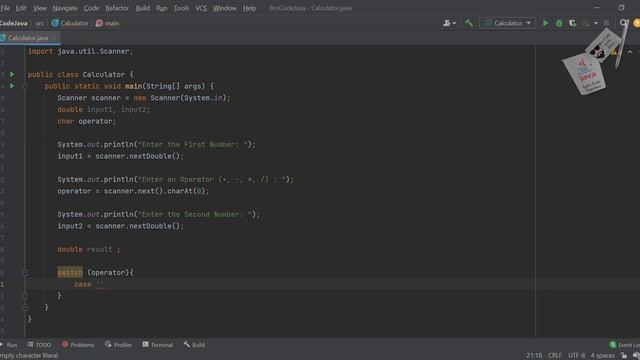Open Search Everywhere with the magnifier icon
Screen dimensions: 640x360
coord(624,23)
